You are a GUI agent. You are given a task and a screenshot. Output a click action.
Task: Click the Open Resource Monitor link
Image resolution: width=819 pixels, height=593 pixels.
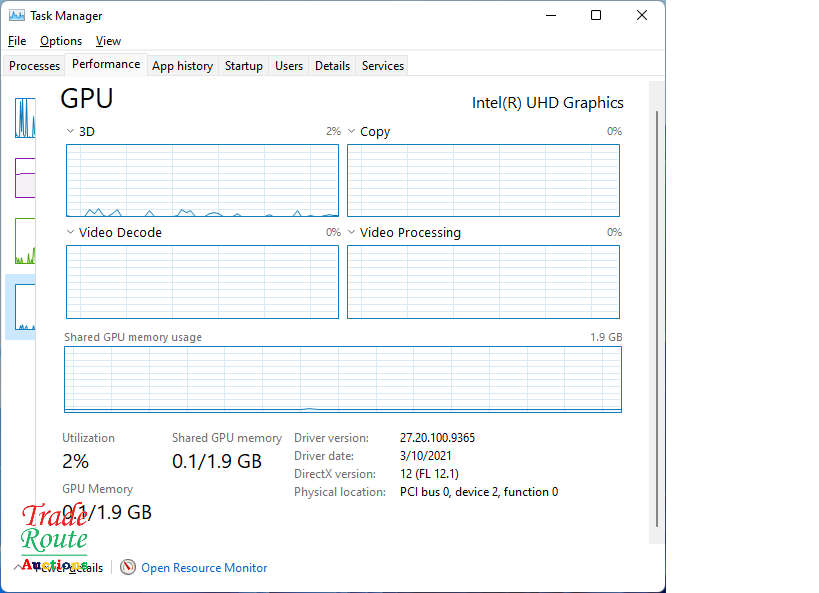tap(204, 568)
